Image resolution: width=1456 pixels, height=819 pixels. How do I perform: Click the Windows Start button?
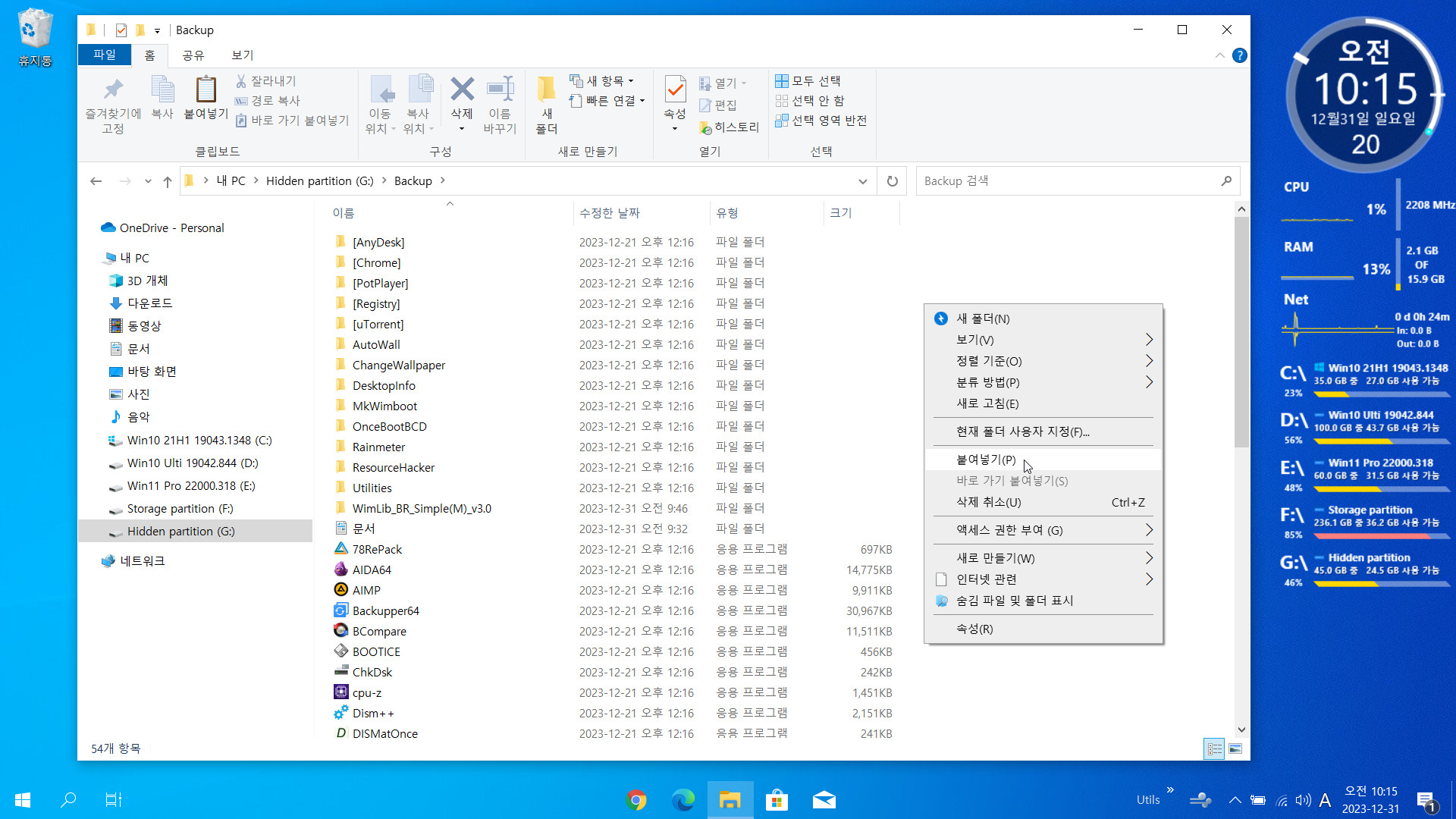(x=23, y=800)
